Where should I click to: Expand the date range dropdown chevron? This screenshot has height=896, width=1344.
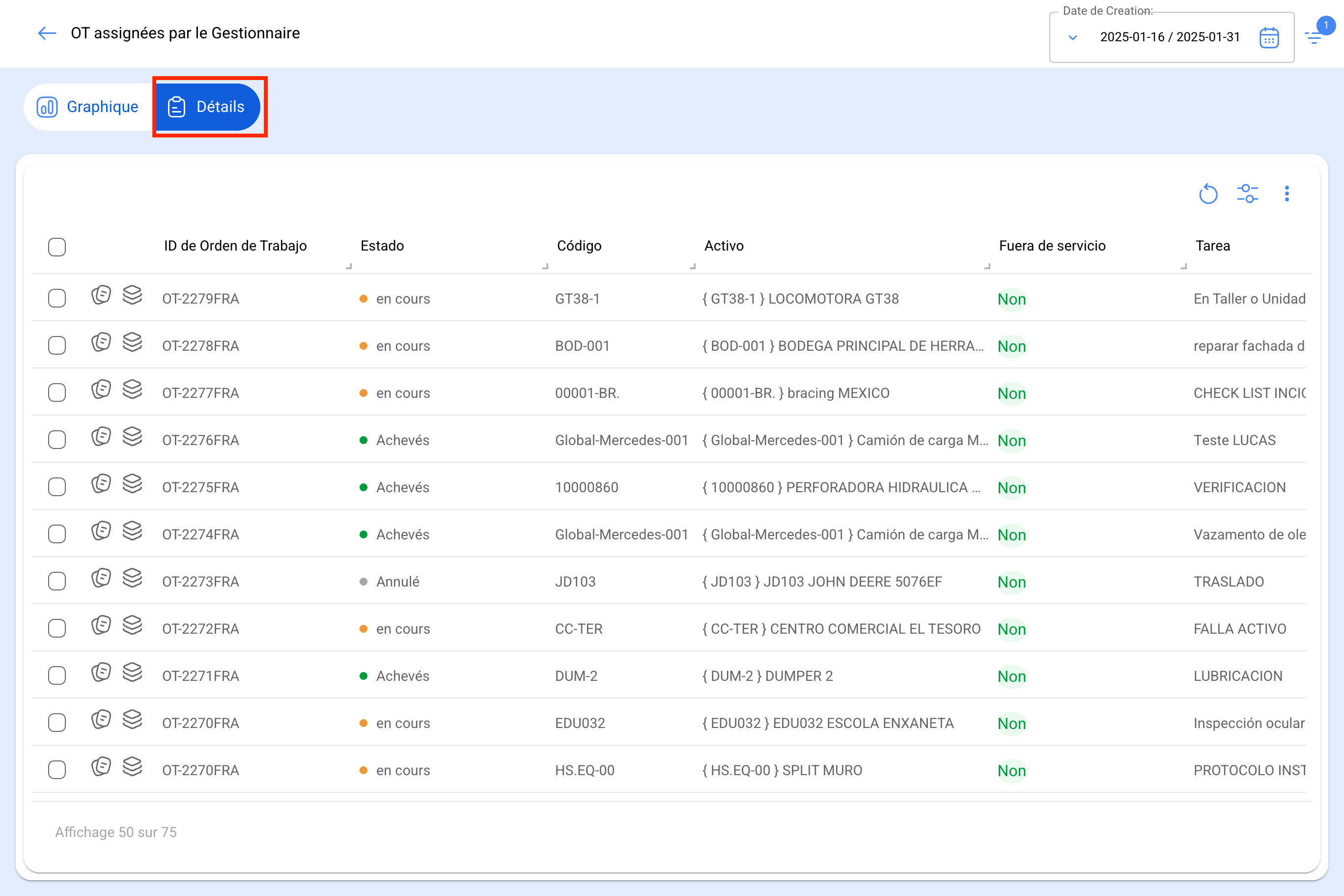(x=1072, y=38)
